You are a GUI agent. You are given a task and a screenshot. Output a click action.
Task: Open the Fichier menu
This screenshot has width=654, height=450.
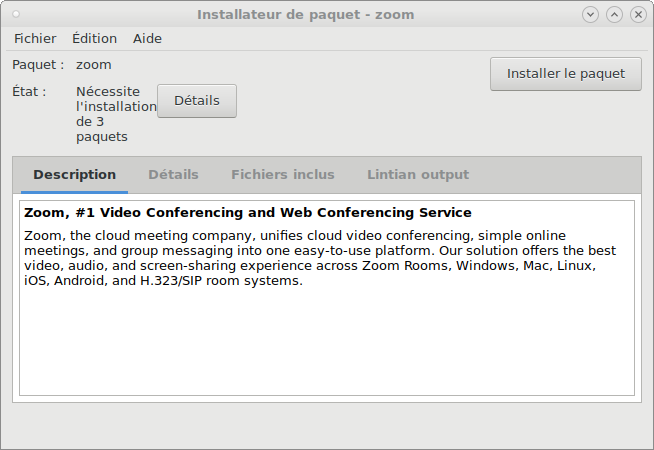pos(35,38)
